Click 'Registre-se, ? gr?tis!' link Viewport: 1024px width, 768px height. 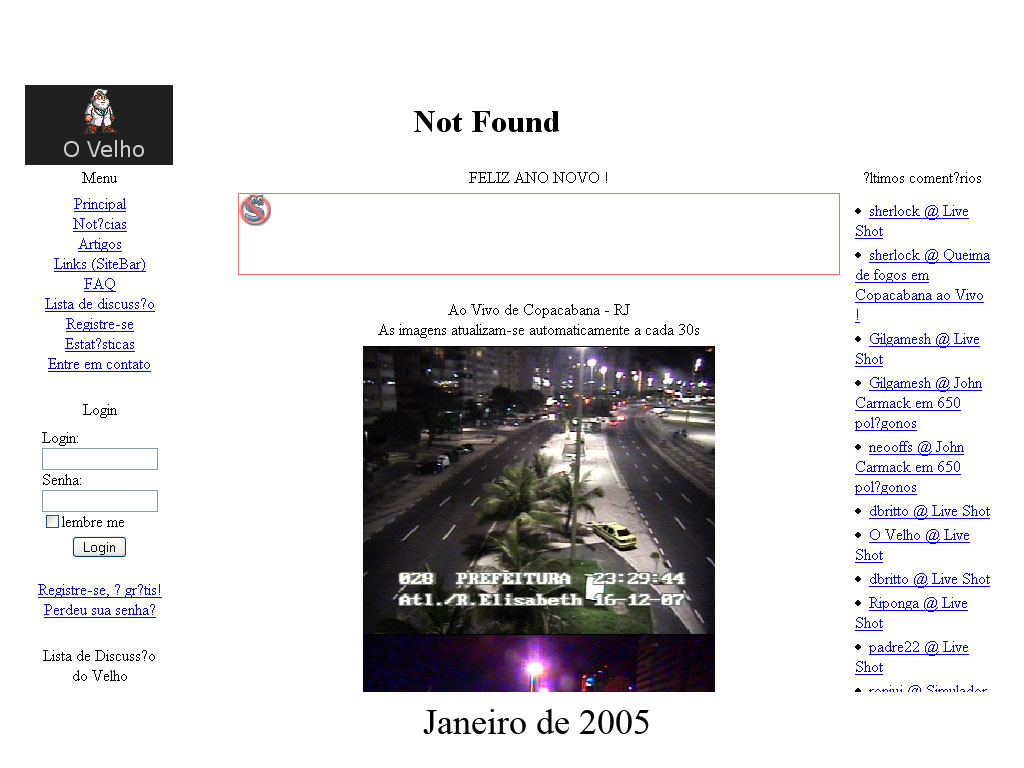pyautogui.click(x=100, y=590)
